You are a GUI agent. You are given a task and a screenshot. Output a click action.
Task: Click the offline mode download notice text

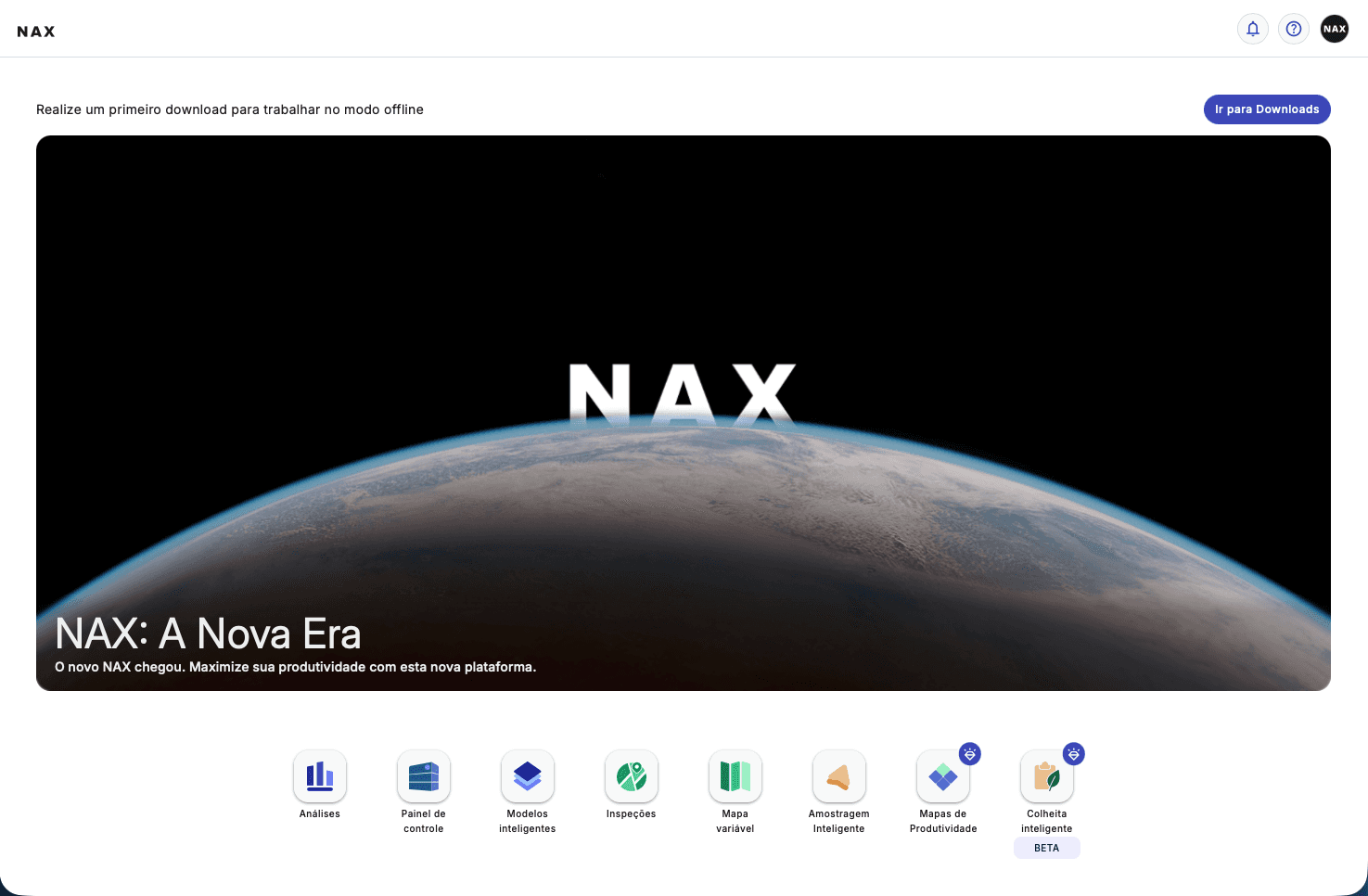pyautogui.click(x=230, y=109)
